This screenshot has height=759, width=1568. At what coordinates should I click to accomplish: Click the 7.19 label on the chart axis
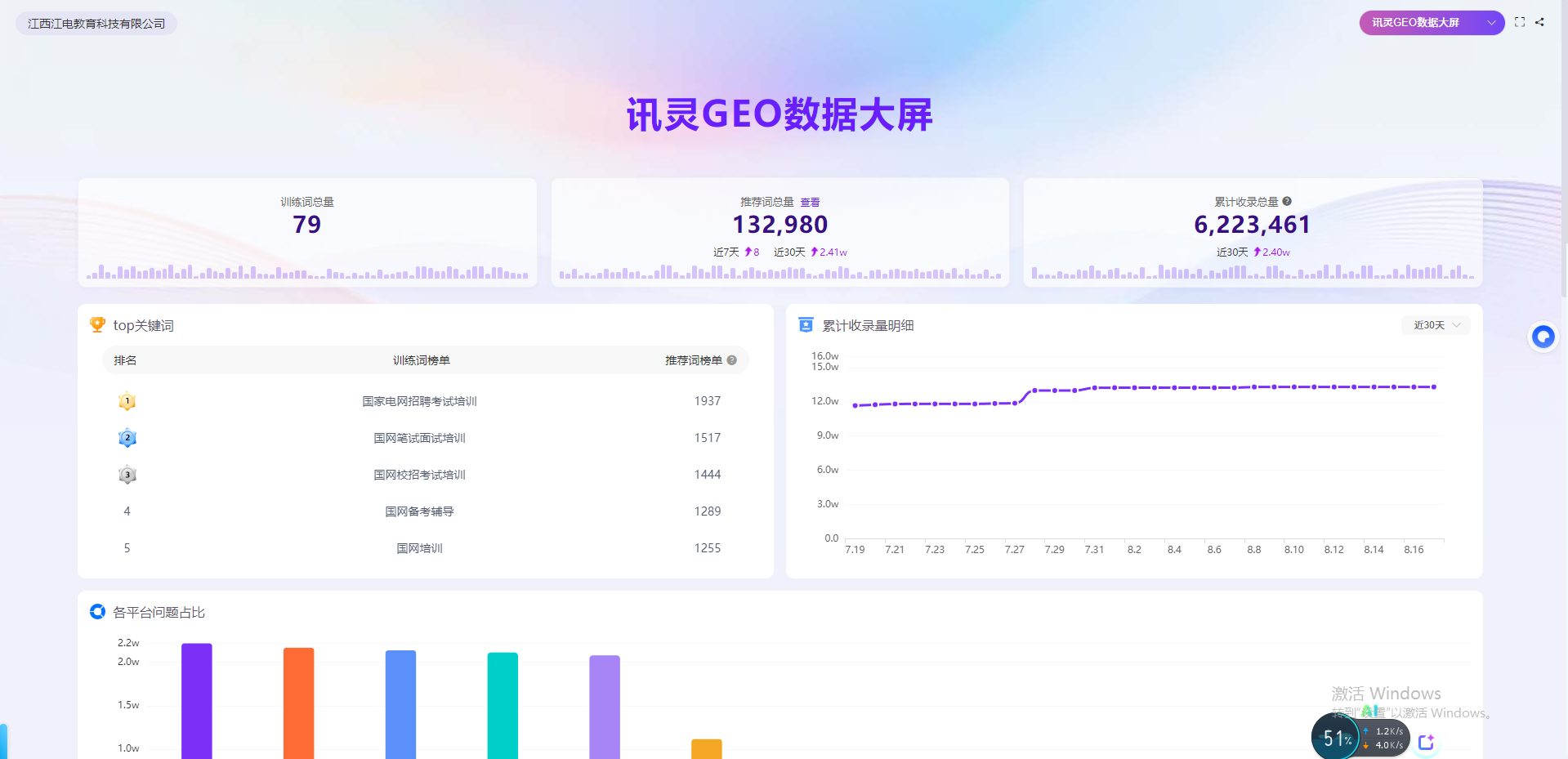[855, 550]
